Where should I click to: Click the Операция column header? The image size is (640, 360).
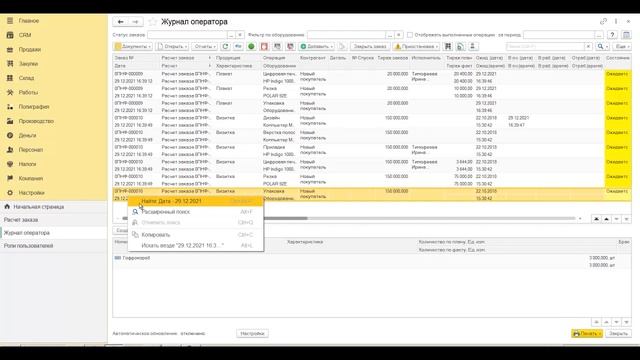pyautogui.click(x=280, y=58)
